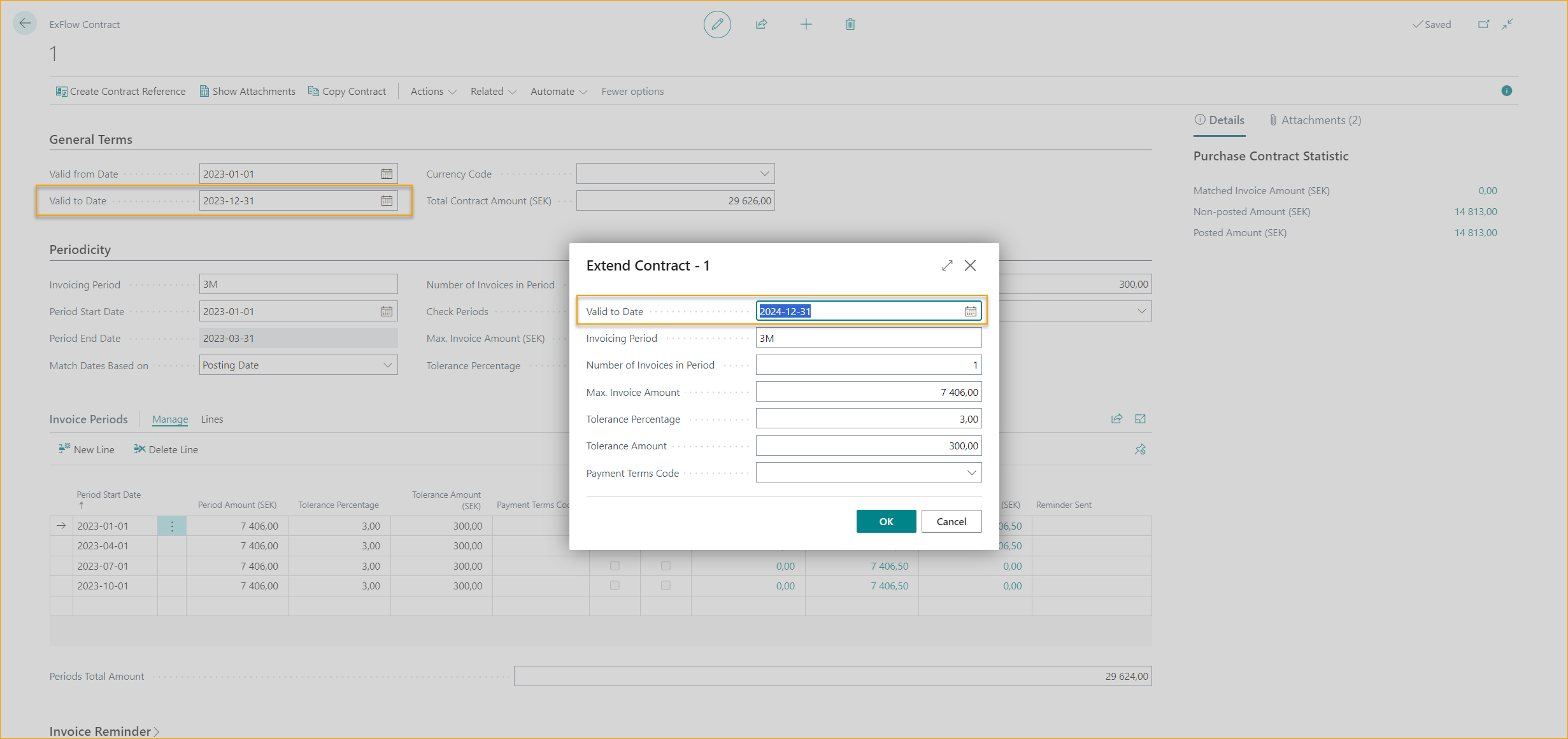Click OK to confirm contract extension
The width and height of the screenshot is (1568, 739).
885,521
